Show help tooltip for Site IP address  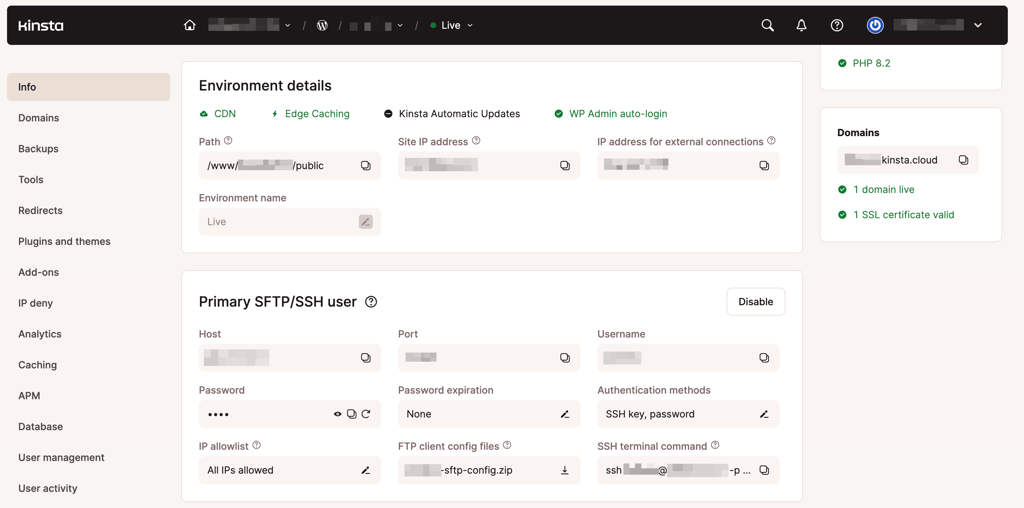(476, 140)
